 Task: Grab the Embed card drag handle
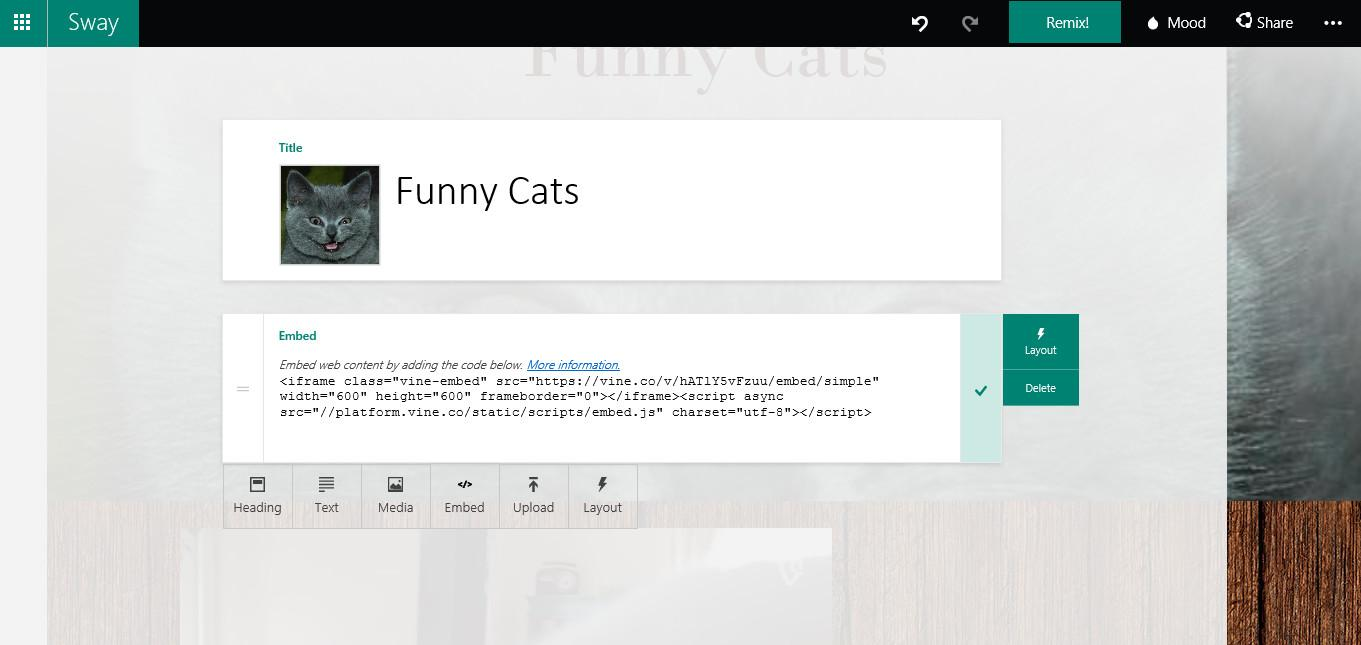click(x=243, y=389)
